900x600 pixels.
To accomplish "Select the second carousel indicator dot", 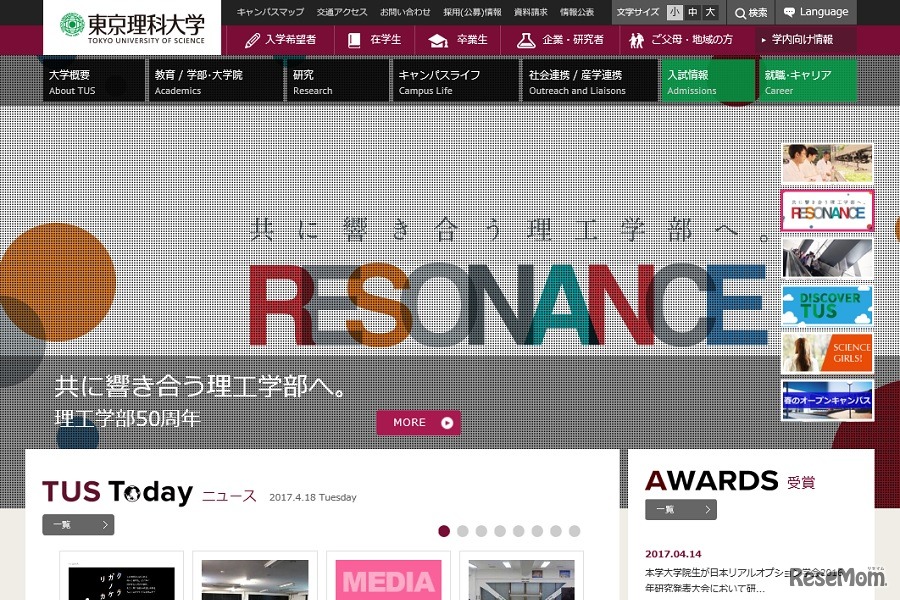I will [463, 532].
